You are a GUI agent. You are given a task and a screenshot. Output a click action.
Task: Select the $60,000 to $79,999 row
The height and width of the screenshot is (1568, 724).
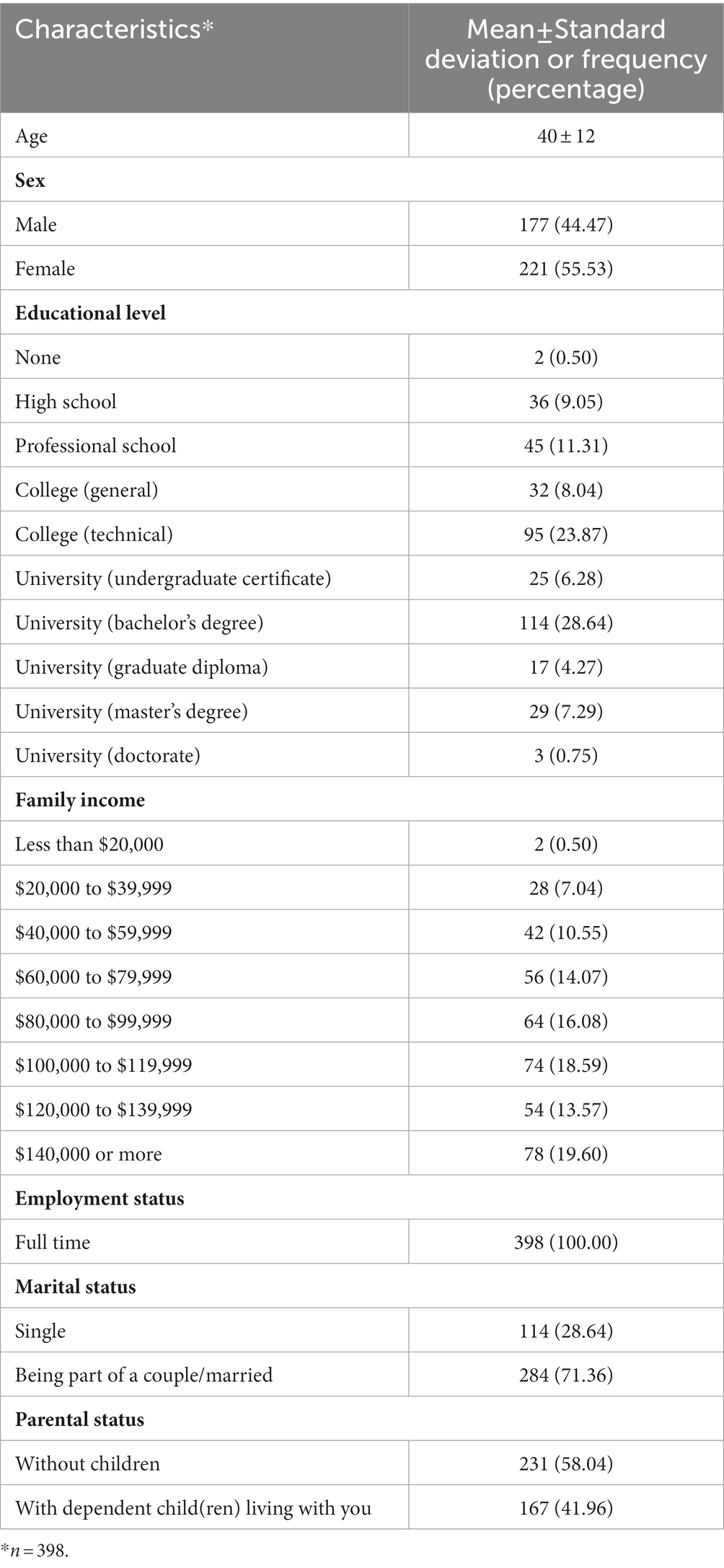362,977
